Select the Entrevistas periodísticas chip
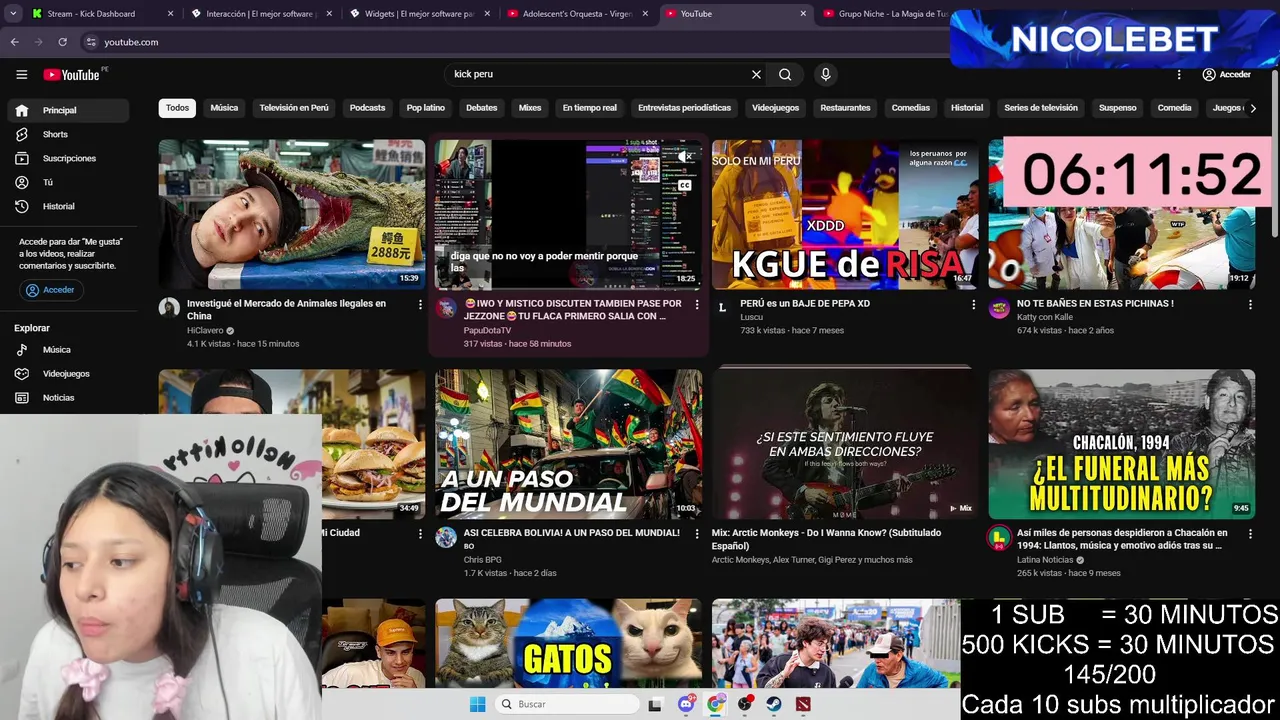Screen dimensions: 1280x720 tap(685, 108)
